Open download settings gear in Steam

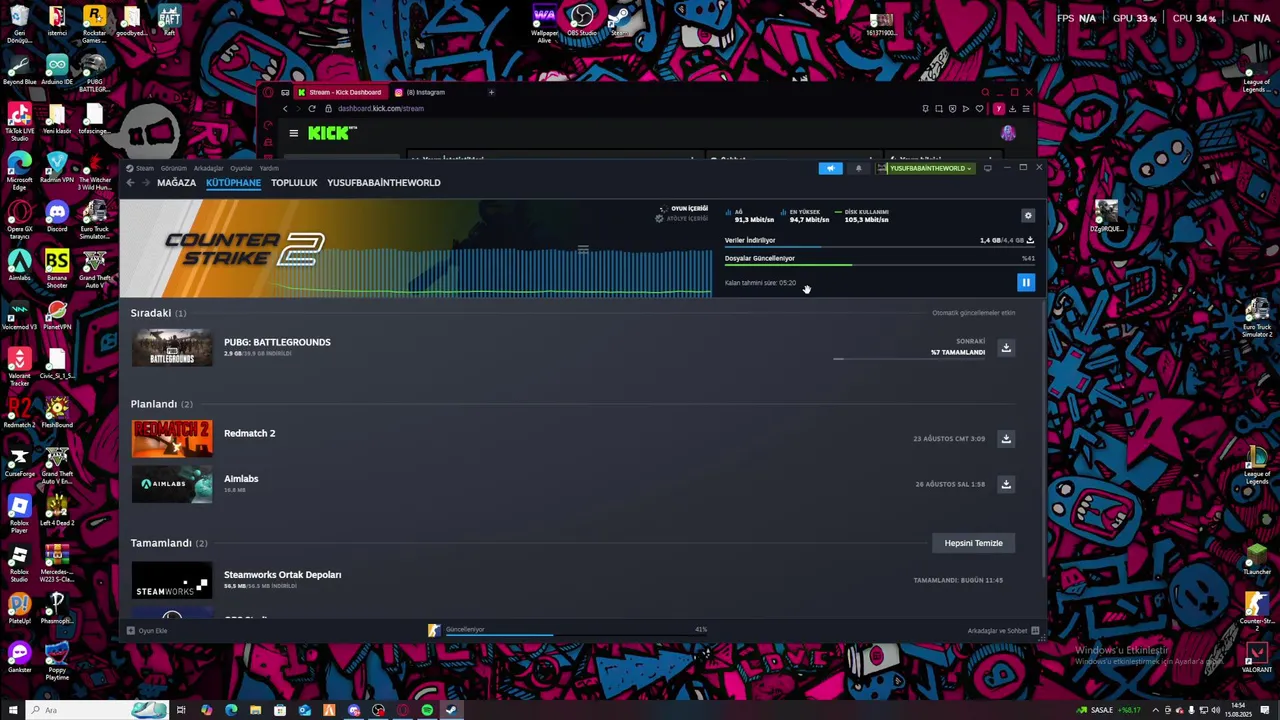1028,215
